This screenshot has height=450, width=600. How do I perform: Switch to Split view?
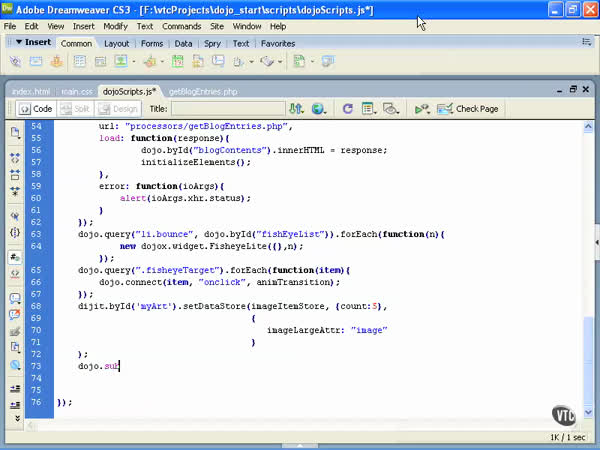click(81, 108)
